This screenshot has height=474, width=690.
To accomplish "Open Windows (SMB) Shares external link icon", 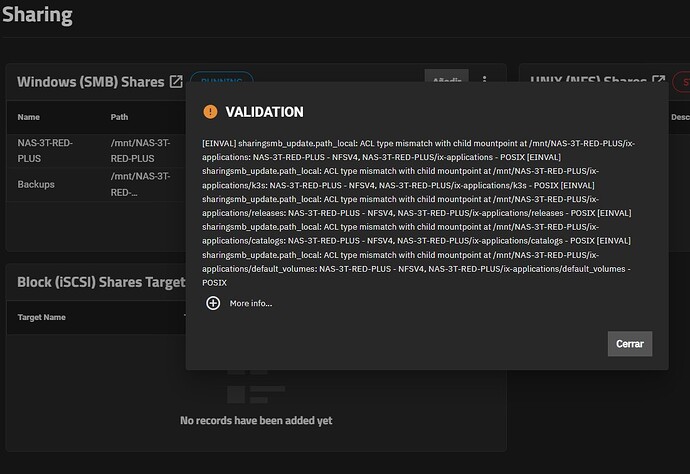I will click(x=176, y=81).
